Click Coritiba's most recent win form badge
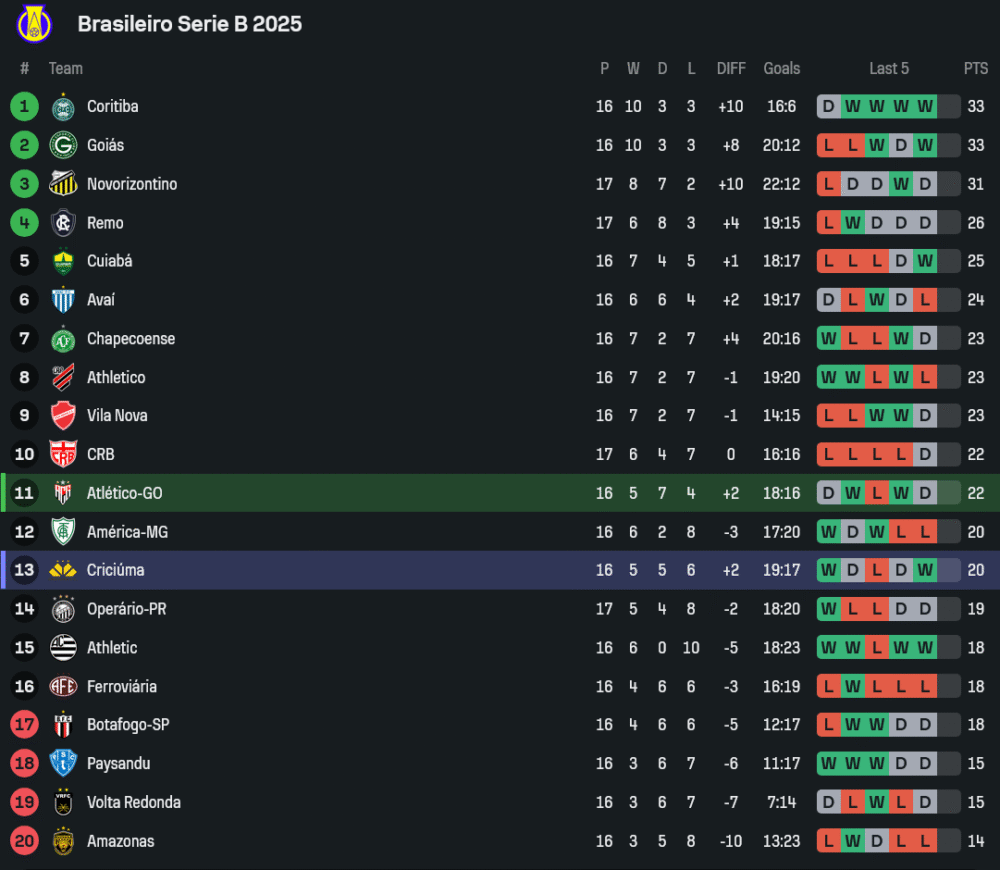 tap(925, 106)
